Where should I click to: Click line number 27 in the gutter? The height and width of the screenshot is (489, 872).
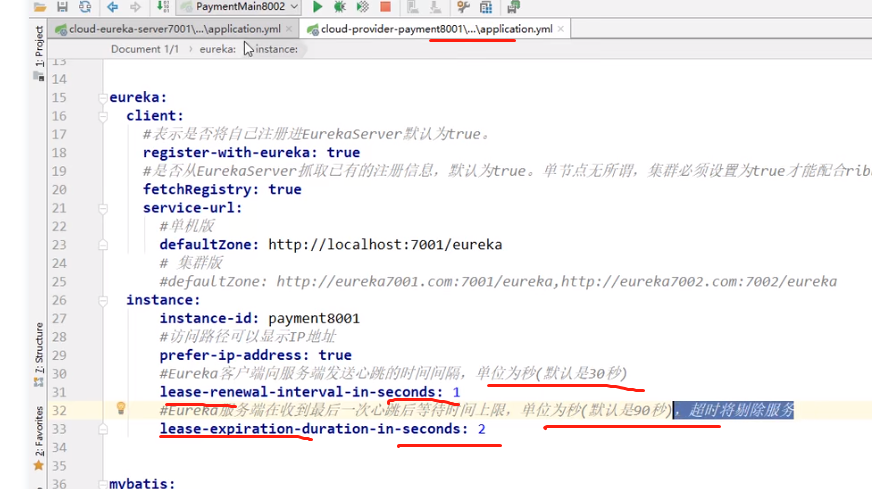coord(59,319)
